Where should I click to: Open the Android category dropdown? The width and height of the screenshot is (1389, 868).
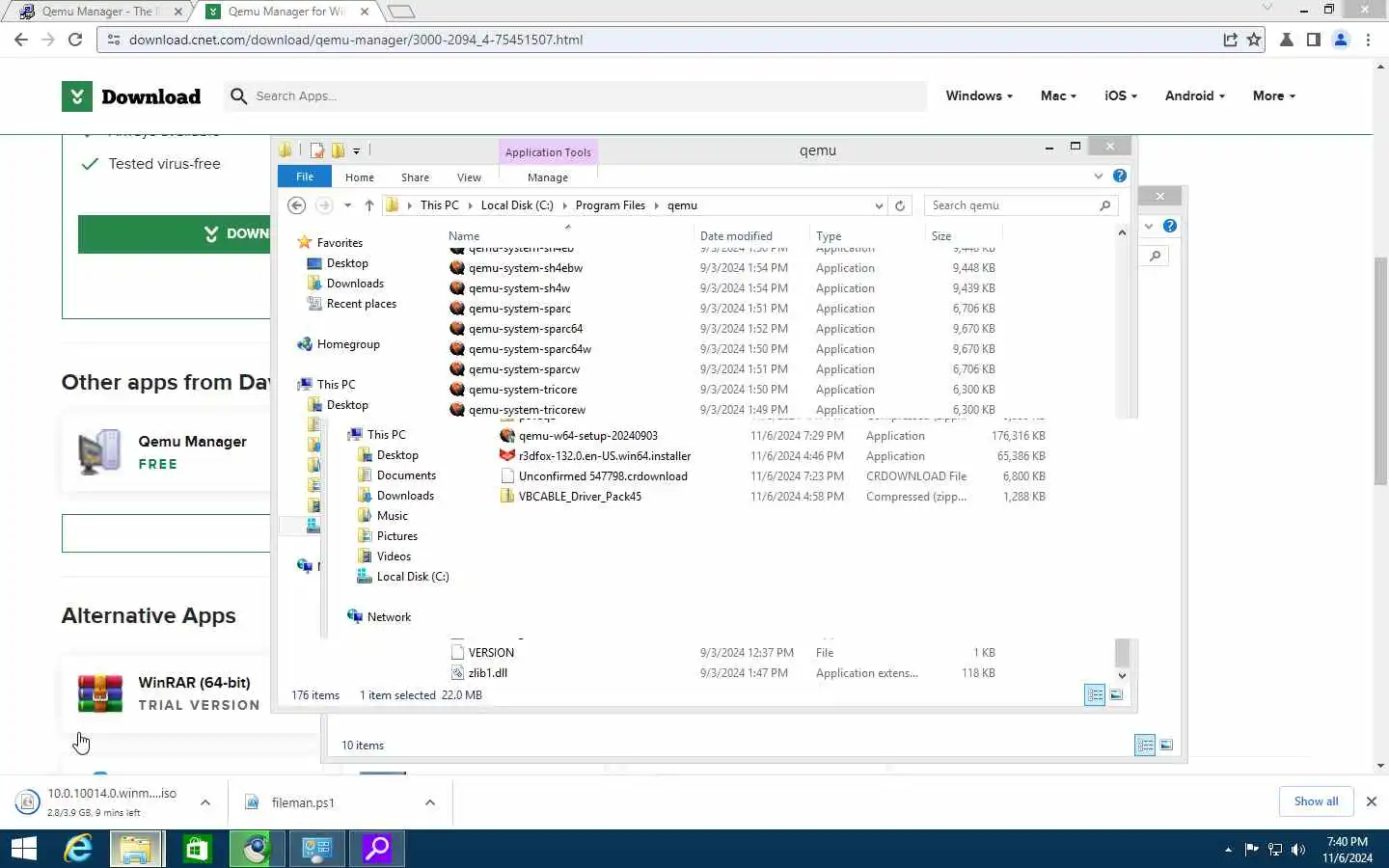pos(1194,95)
